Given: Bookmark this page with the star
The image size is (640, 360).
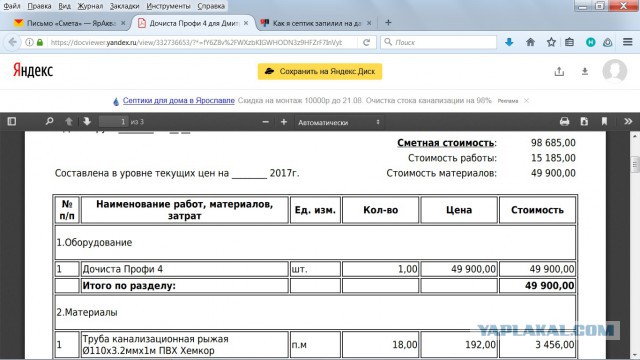Looking at the screenshot, I should [x=551, y=42].
